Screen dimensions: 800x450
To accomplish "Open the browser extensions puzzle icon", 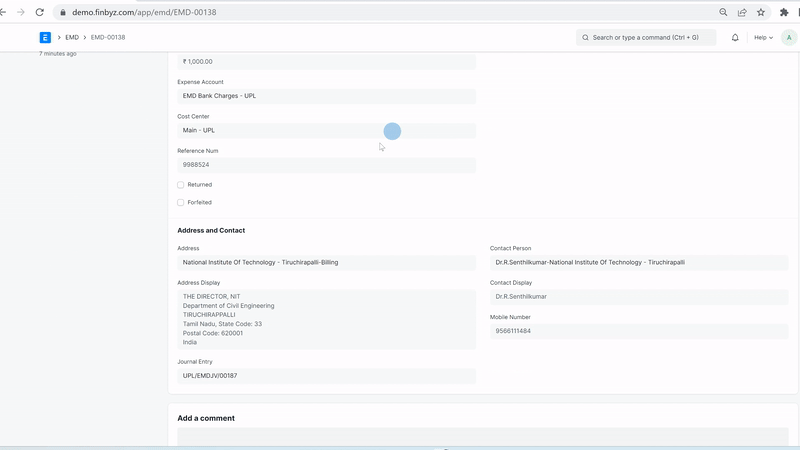I will [784, 12].
